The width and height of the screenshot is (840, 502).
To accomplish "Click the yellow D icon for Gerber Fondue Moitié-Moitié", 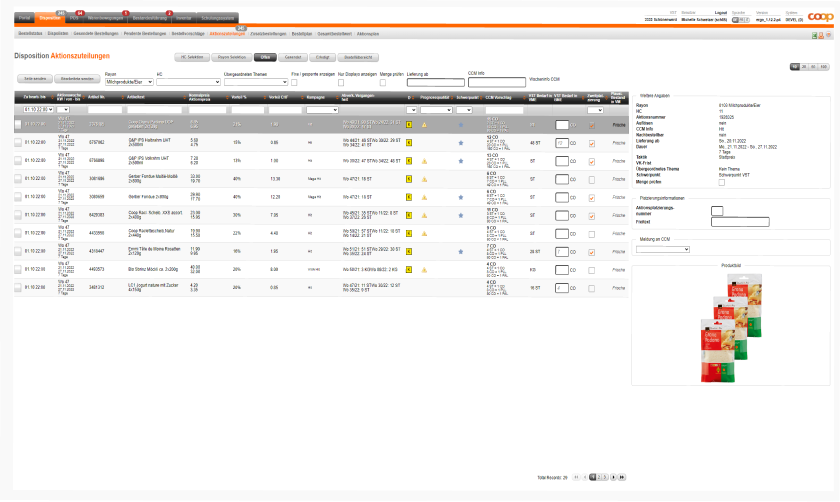I will (x=409, y=179).
